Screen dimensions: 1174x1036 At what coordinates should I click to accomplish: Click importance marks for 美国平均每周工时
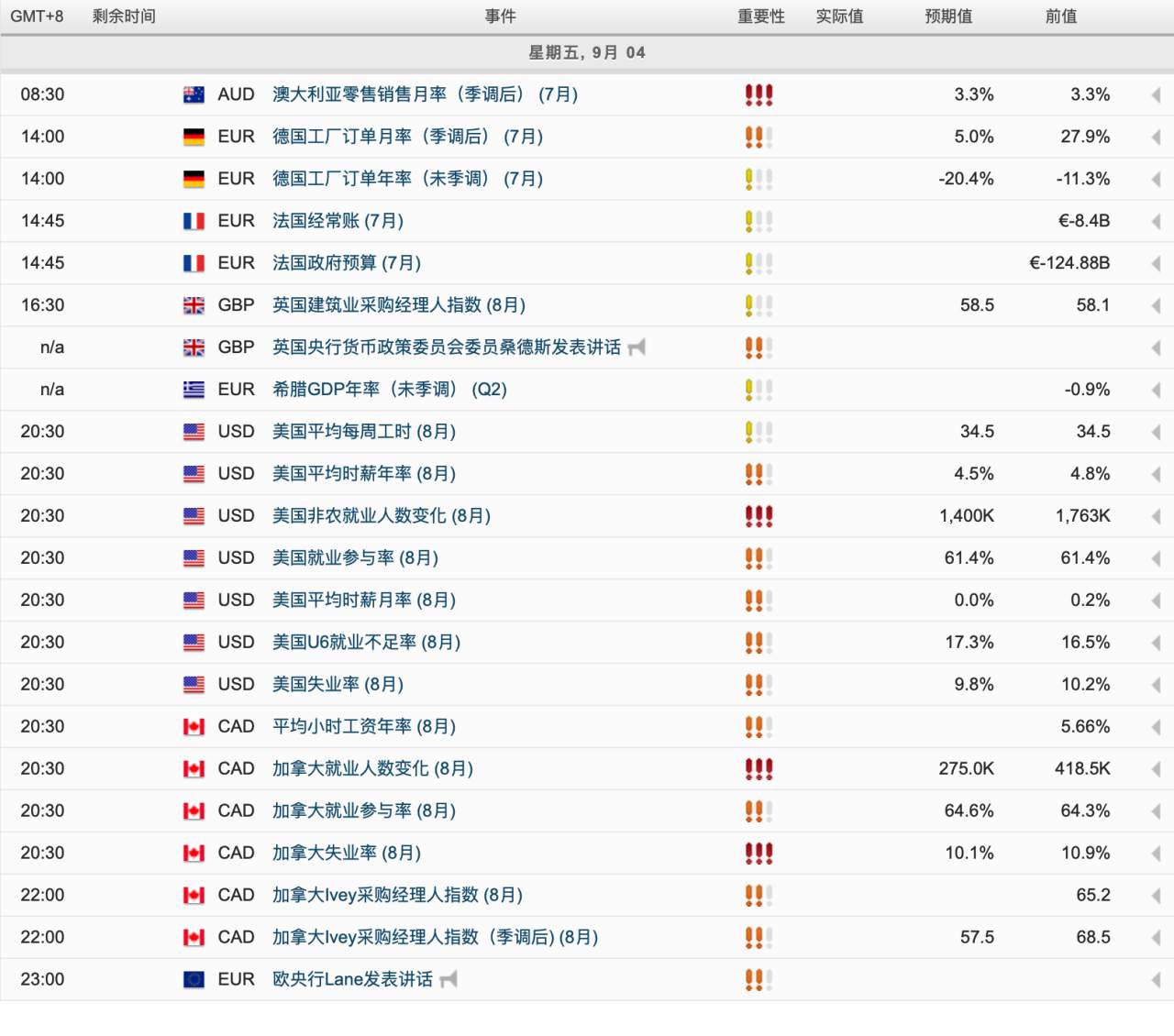[x=759, y=432]
